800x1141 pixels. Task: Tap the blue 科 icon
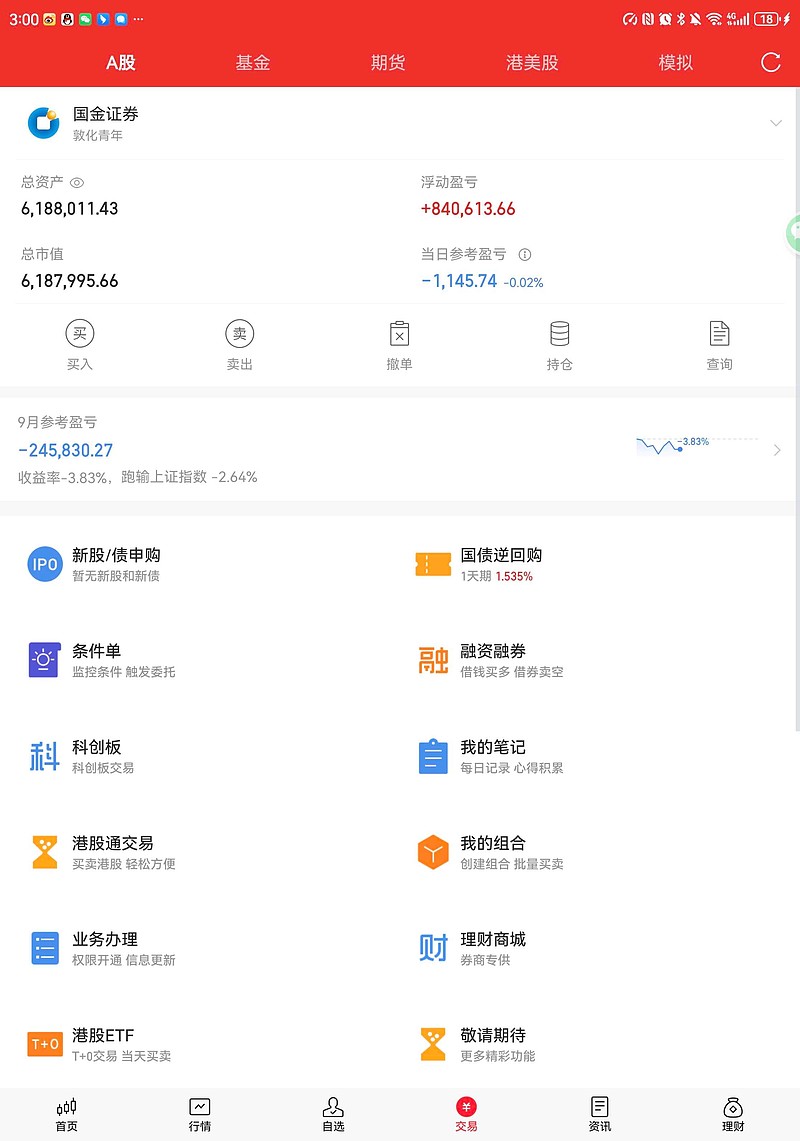[x=44, y=756]
